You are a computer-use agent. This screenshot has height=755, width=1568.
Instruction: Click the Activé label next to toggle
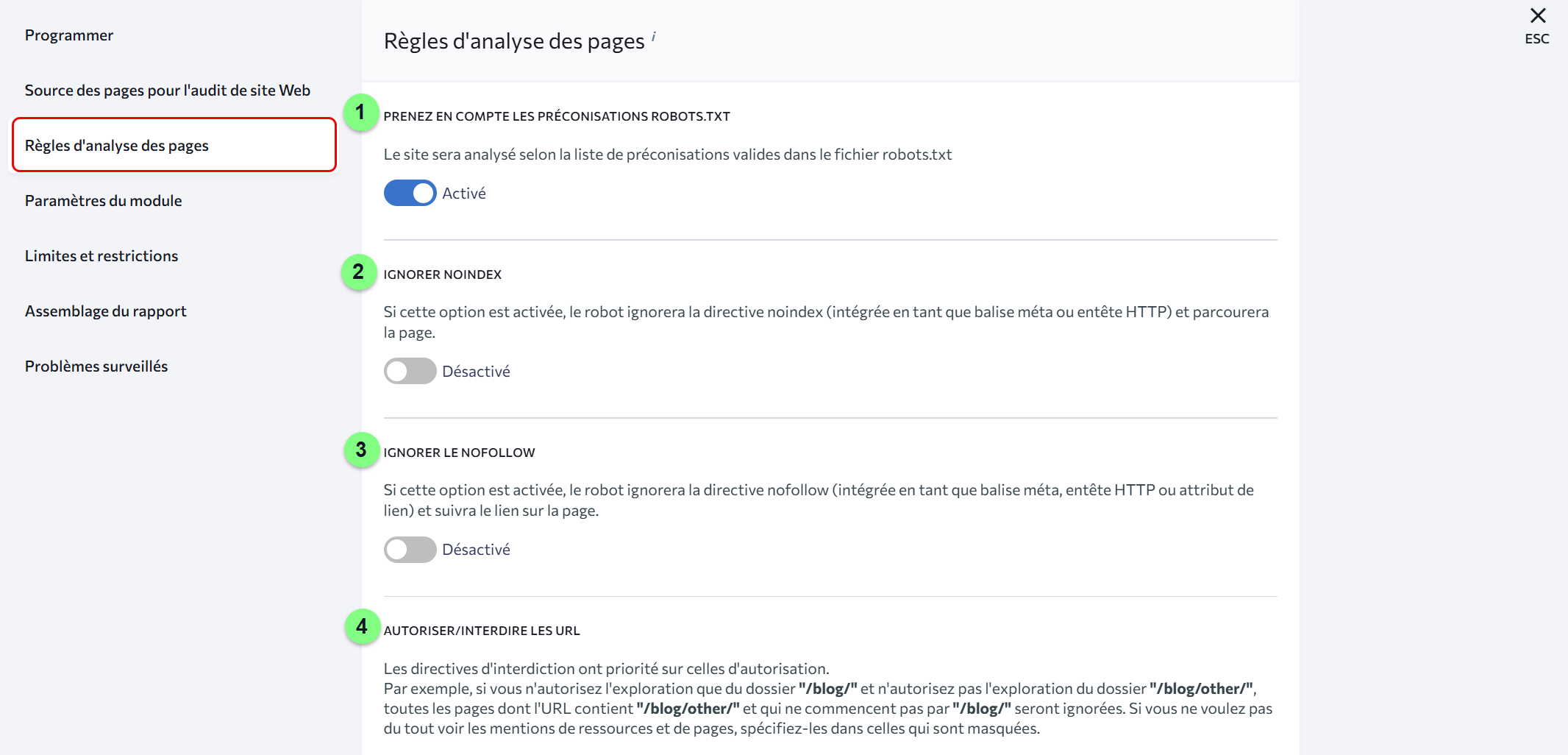point(464,193)
